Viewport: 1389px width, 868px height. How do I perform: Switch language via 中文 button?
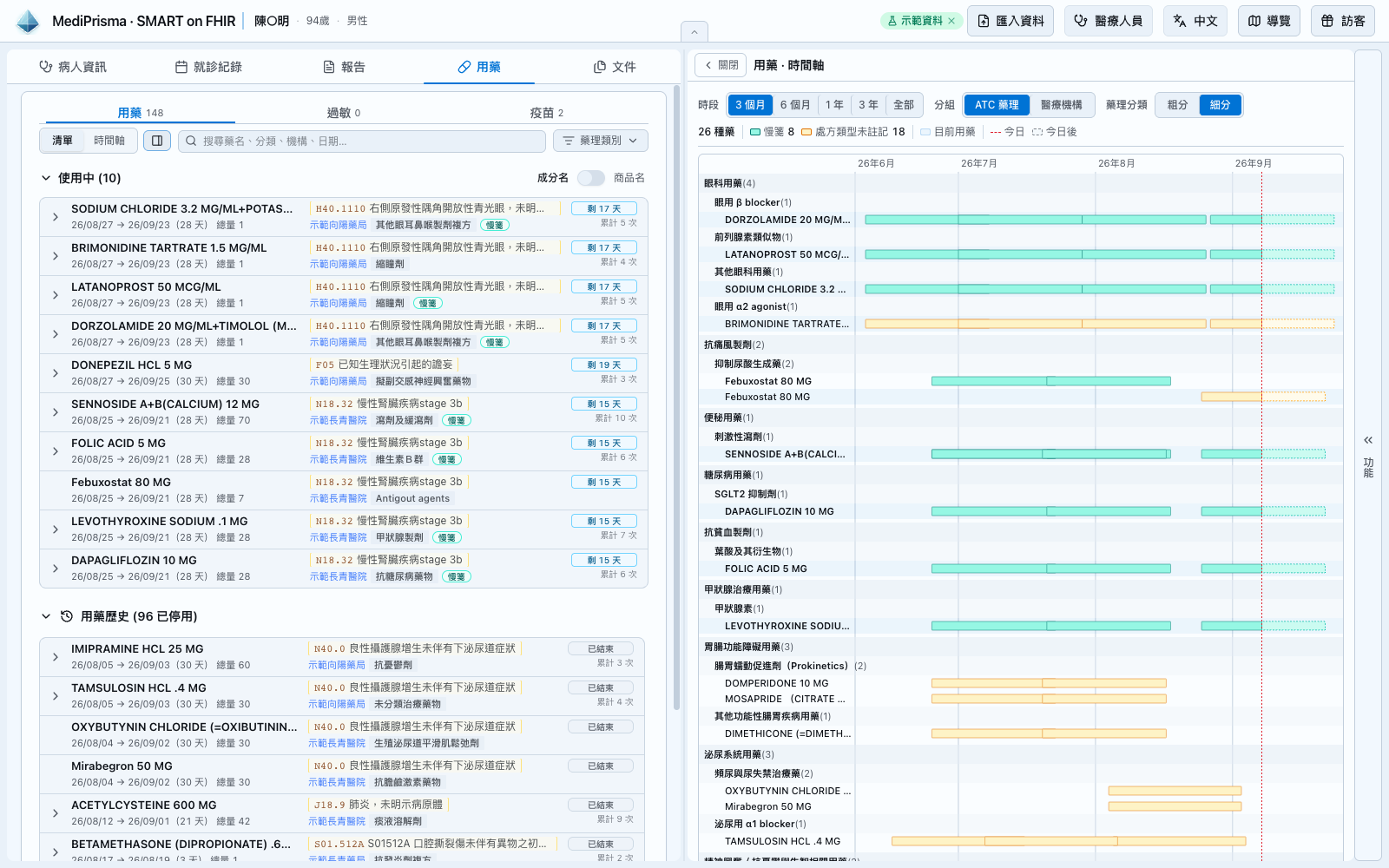[1195, 21]
